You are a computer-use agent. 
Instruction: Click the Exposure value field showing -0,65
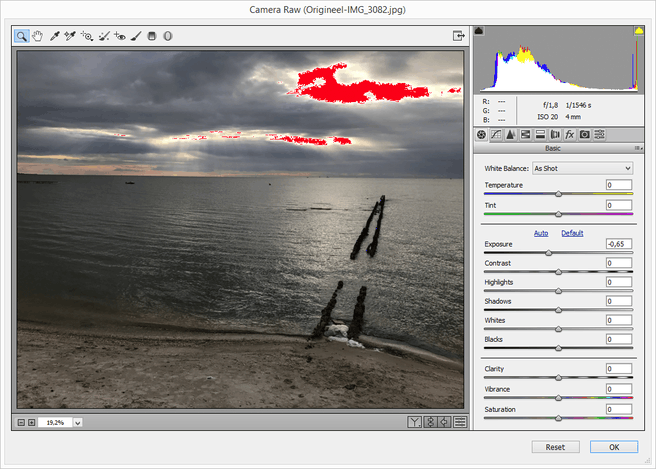pyautogui.click(x=619, y=244)
